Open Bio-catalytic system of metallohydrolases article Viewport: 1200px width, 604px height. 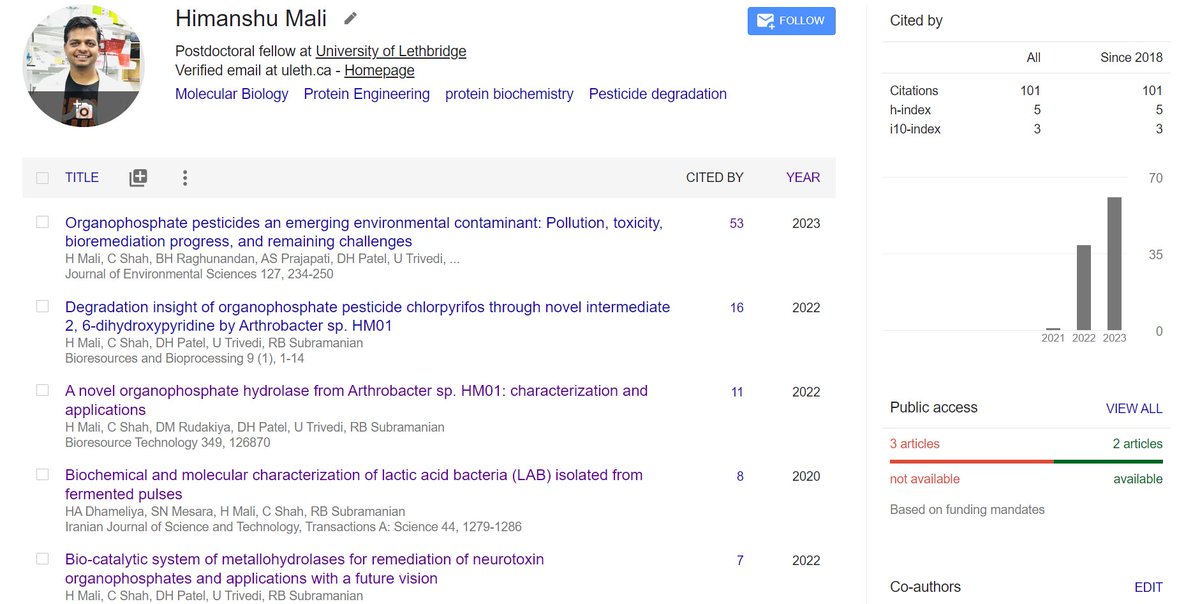coord(305,568)
